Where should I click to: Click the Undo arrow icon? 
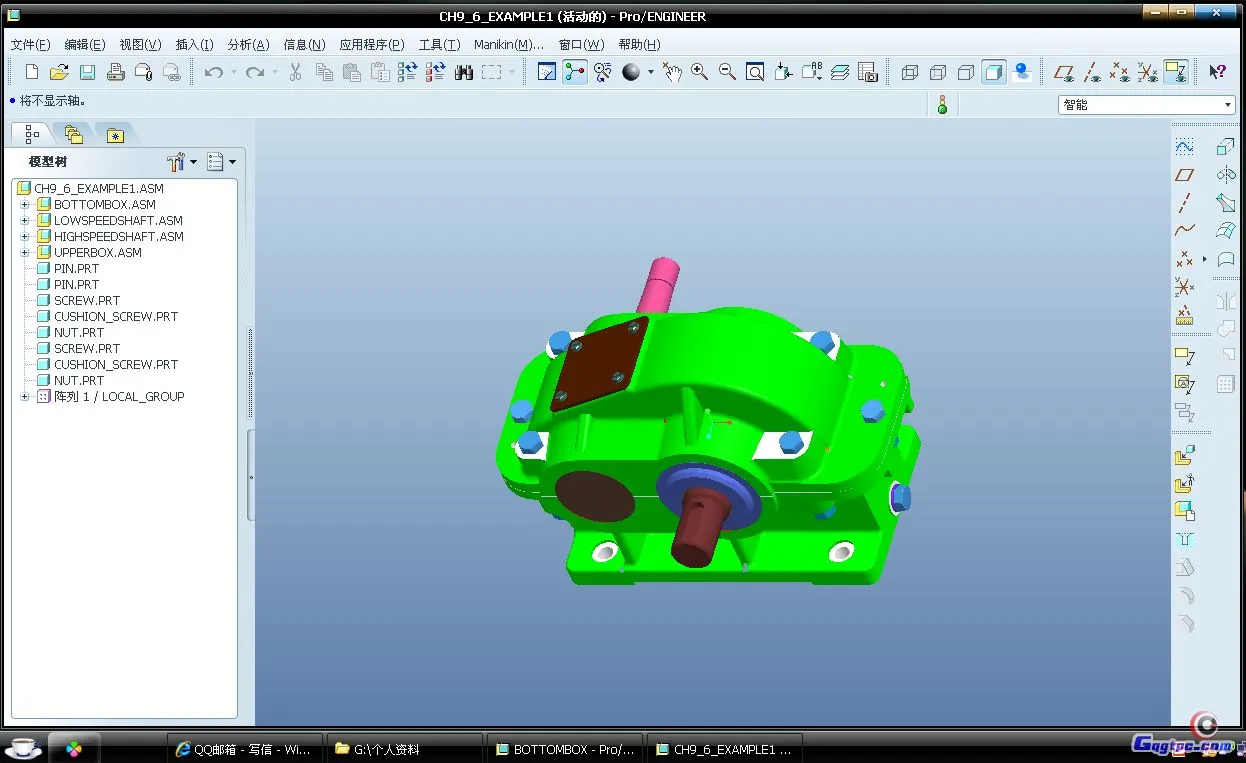(213, 72)
